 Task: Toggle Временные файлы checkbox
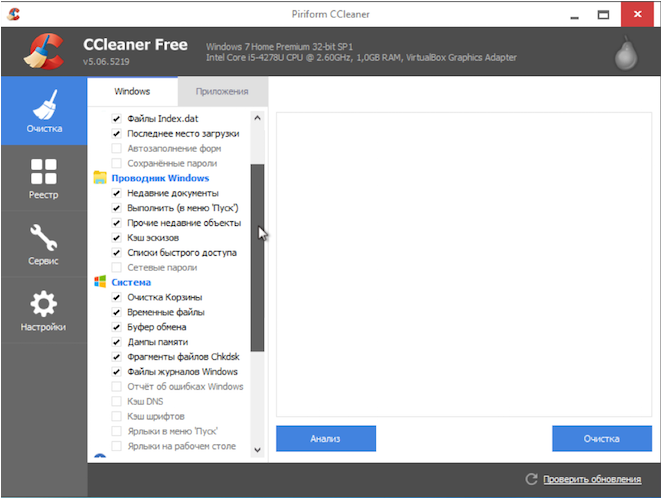(x=117, y=312)
